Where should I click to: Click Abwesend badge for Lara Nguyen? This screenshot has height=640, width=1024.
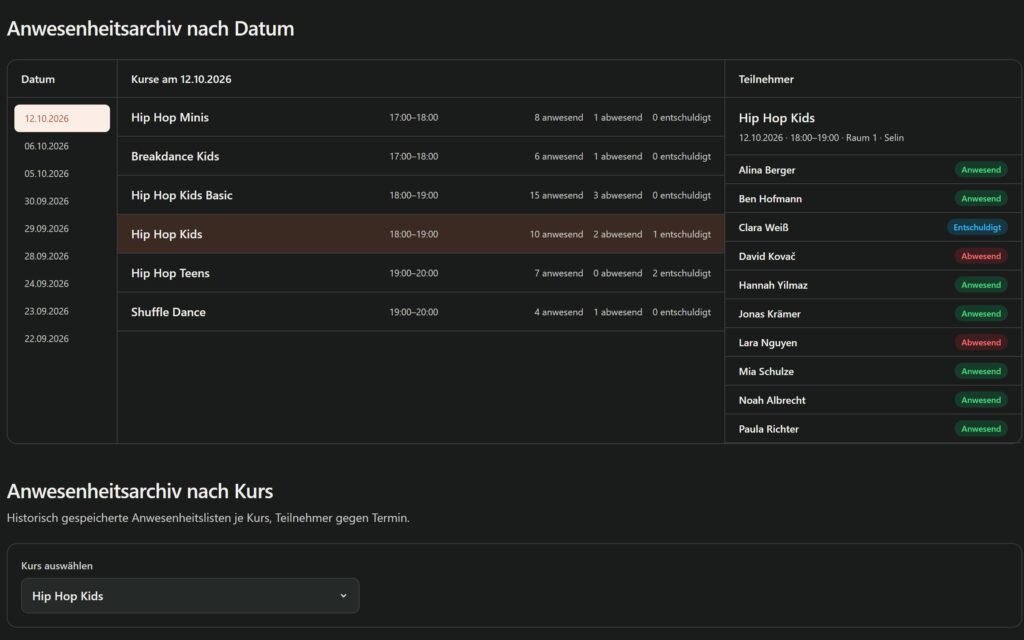click(x=981, y=342)
